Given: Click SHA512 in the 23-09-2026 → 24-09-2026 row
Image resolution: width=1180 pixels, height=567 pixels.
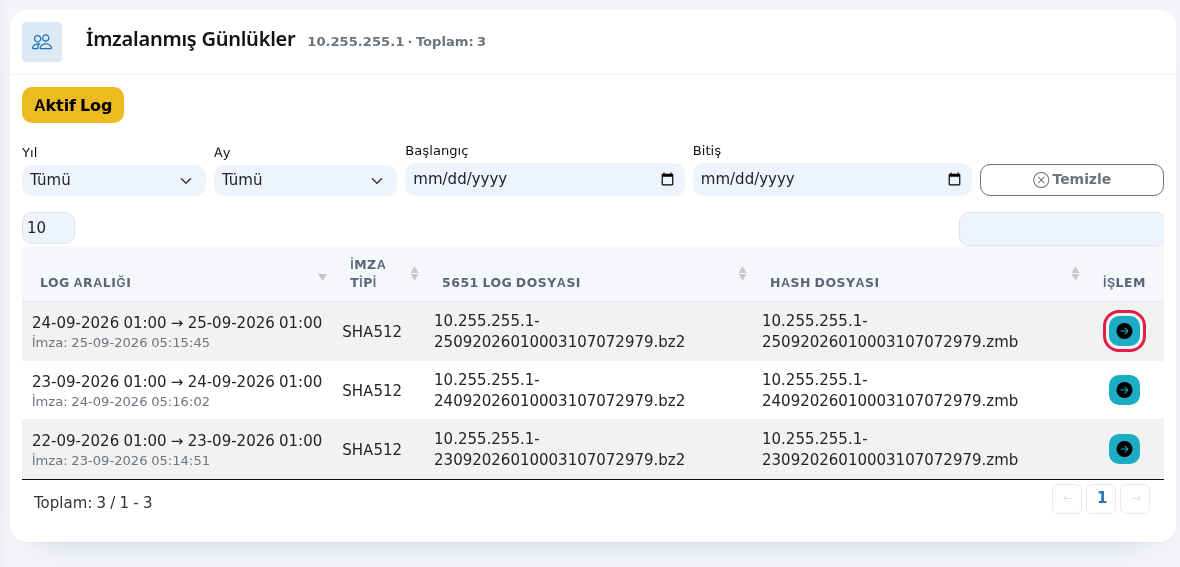Looking at the screenshot, I should click(x=372, y=390).
